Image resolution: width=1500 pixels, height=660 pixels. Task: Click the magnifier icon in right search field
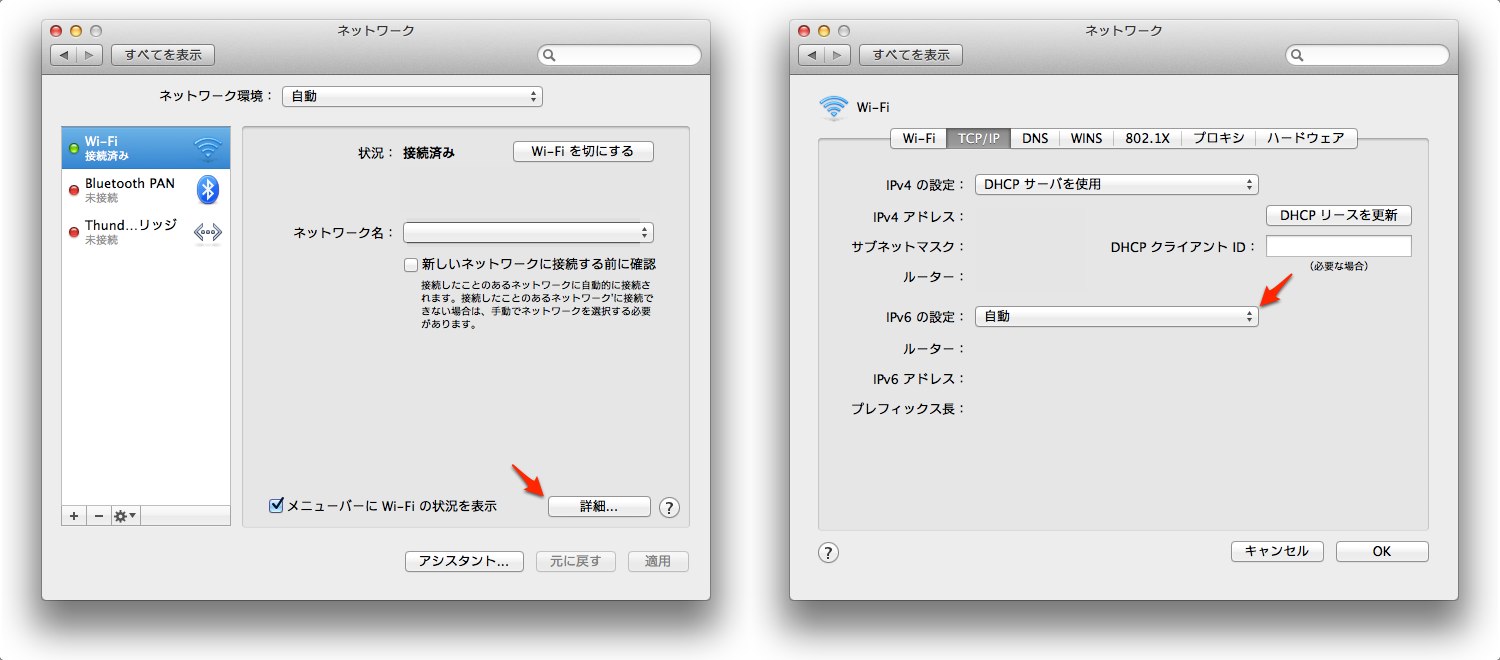(1298, 56)
